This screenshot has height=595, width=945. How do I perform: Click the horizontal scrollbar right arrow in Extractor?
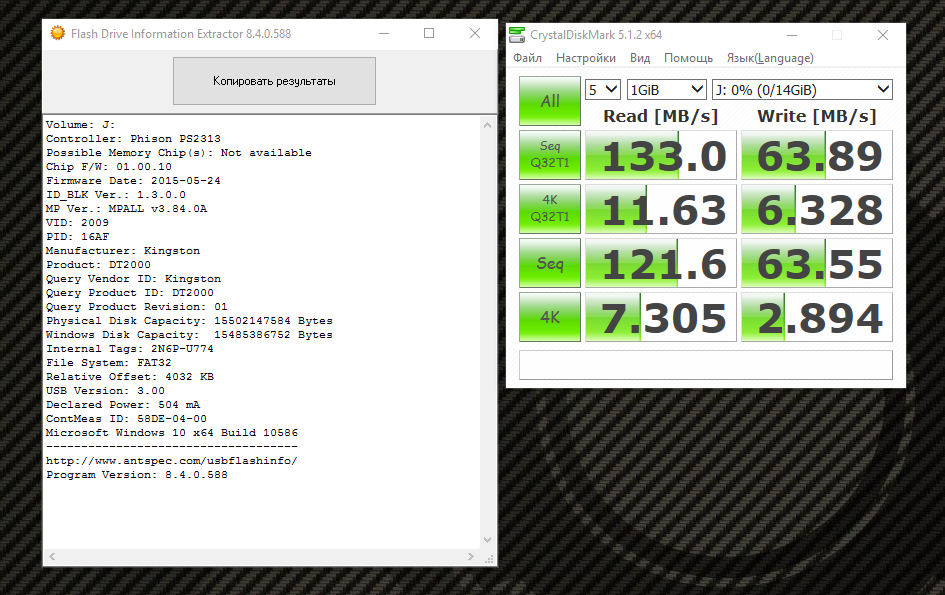[471, 556]
